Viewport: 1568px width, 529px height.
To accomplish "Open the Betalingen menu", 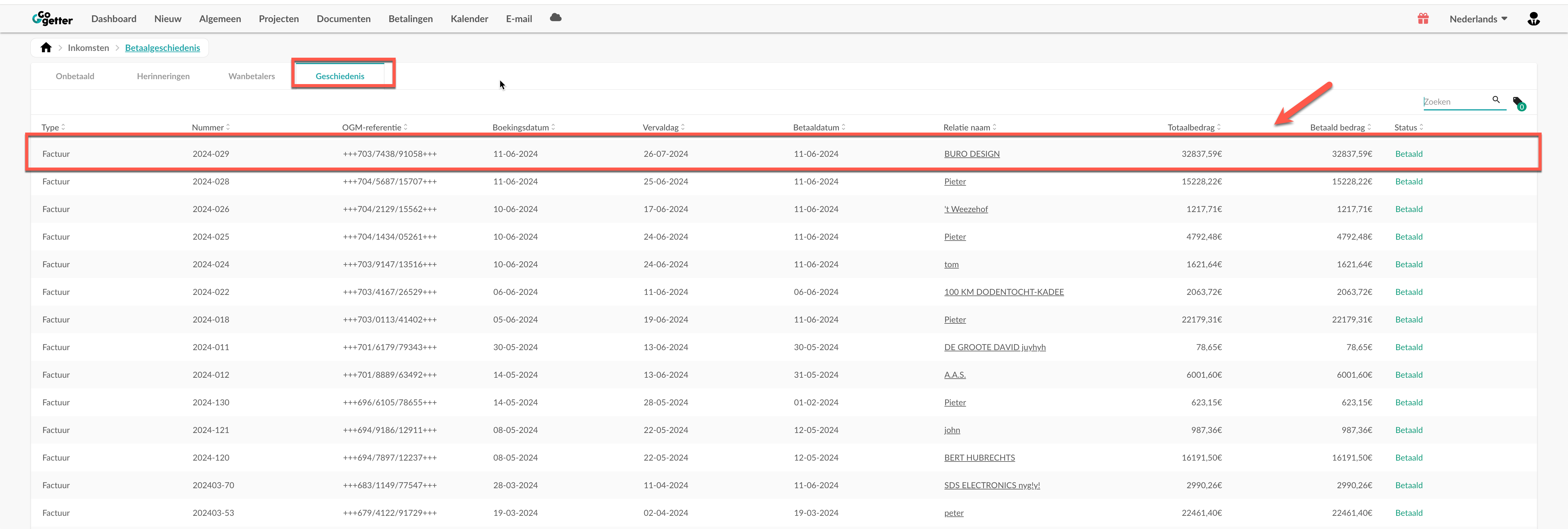I will click(410, 19).
